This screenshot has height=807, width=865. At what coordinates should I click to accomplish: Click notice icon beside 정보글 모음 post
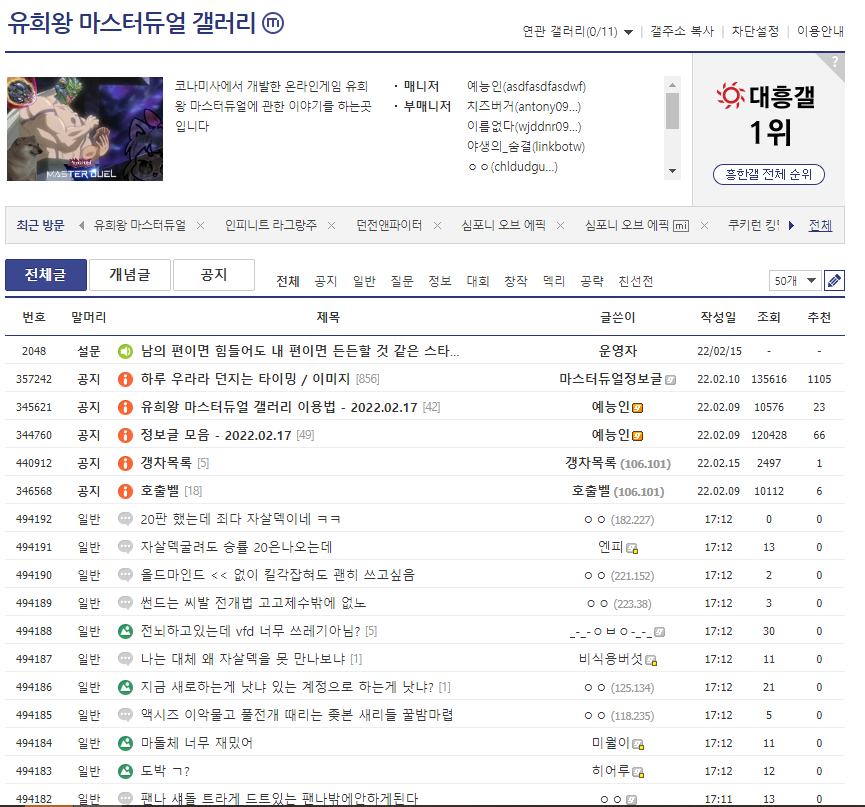pos(125,435)
